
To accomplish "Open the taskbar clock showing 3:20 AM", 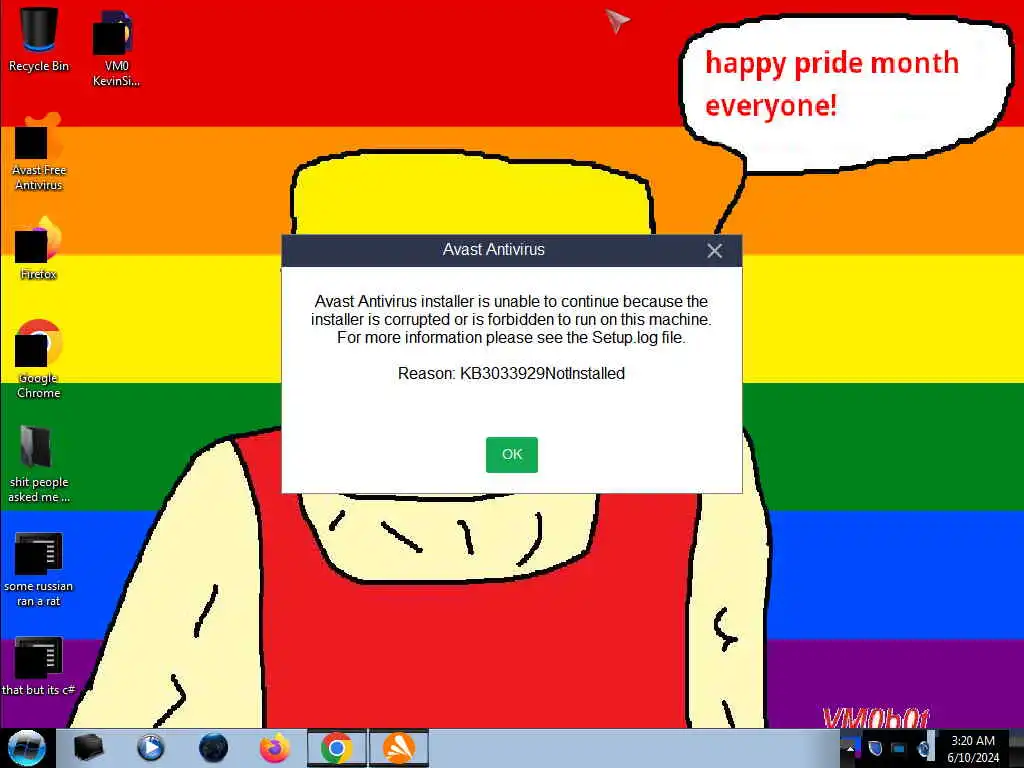I will click(973, 748).
